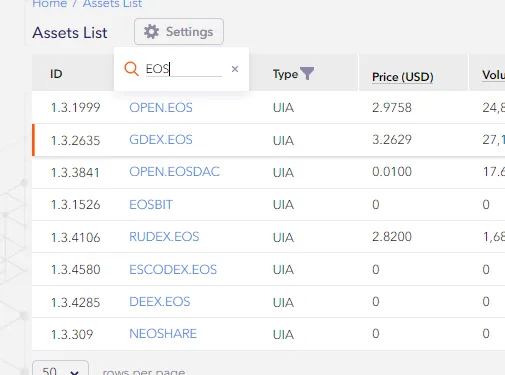Click price value 2.9758
This screenshot has height=375, width=505.
(392, 108)
